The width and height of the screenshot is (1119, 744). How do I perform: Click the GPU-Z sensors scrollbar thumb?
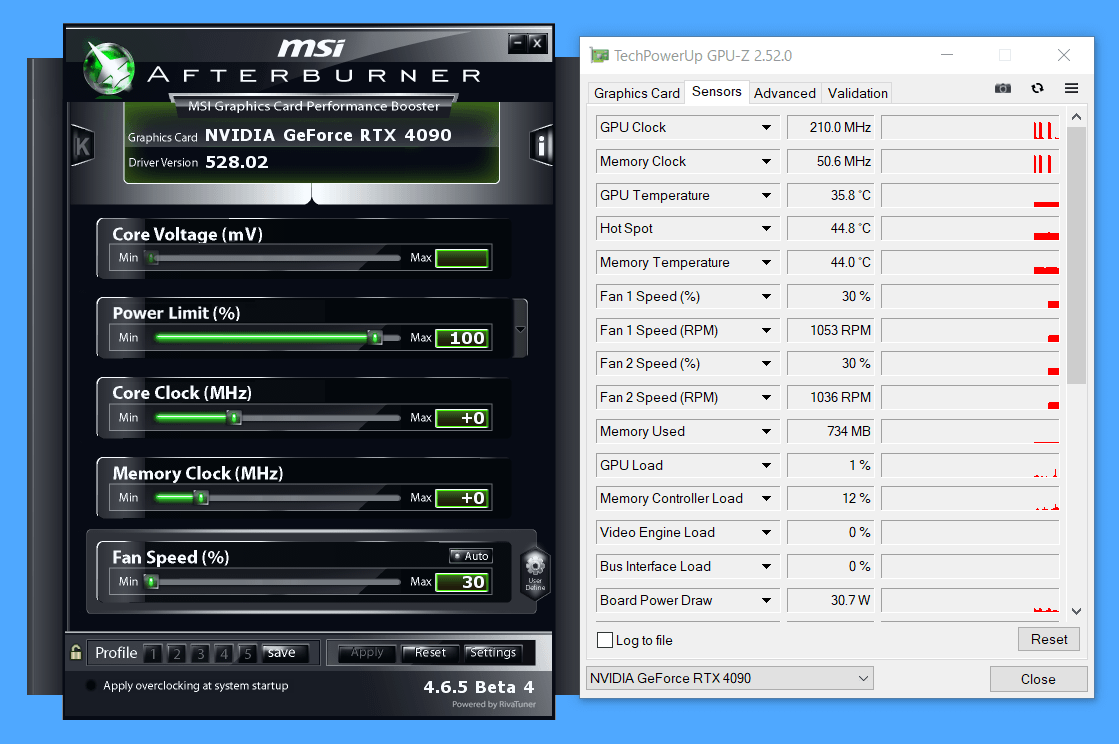click(1076, 255)
